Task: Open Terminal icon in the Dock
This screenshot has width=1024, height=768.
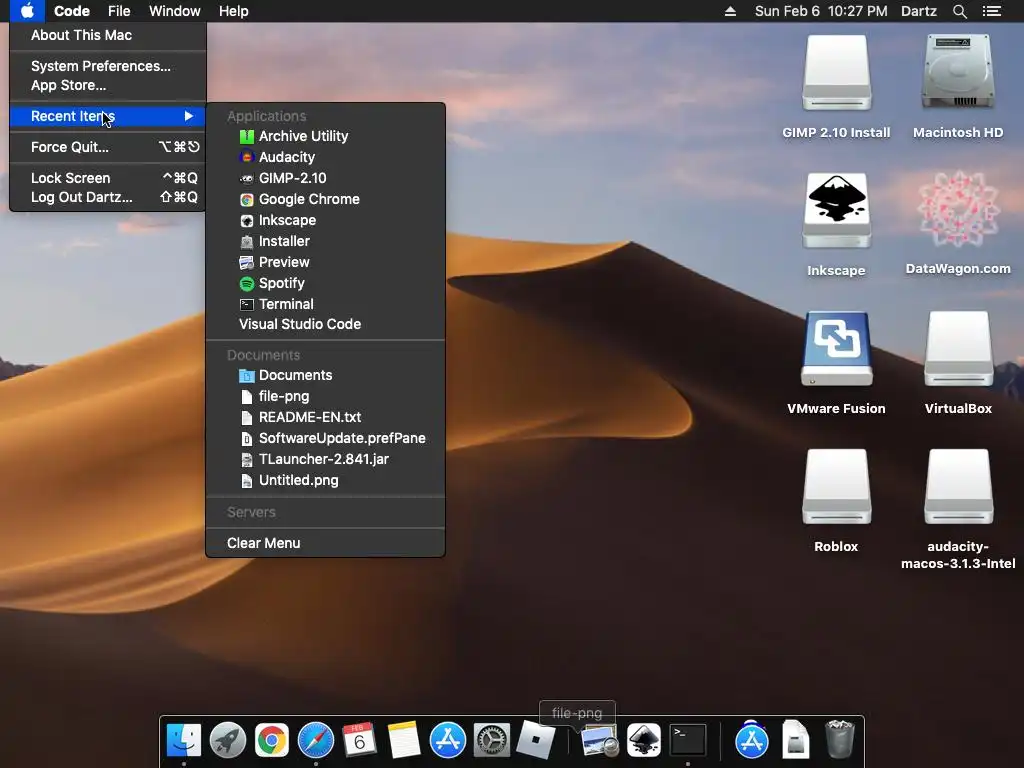Action: click(688, 740)
